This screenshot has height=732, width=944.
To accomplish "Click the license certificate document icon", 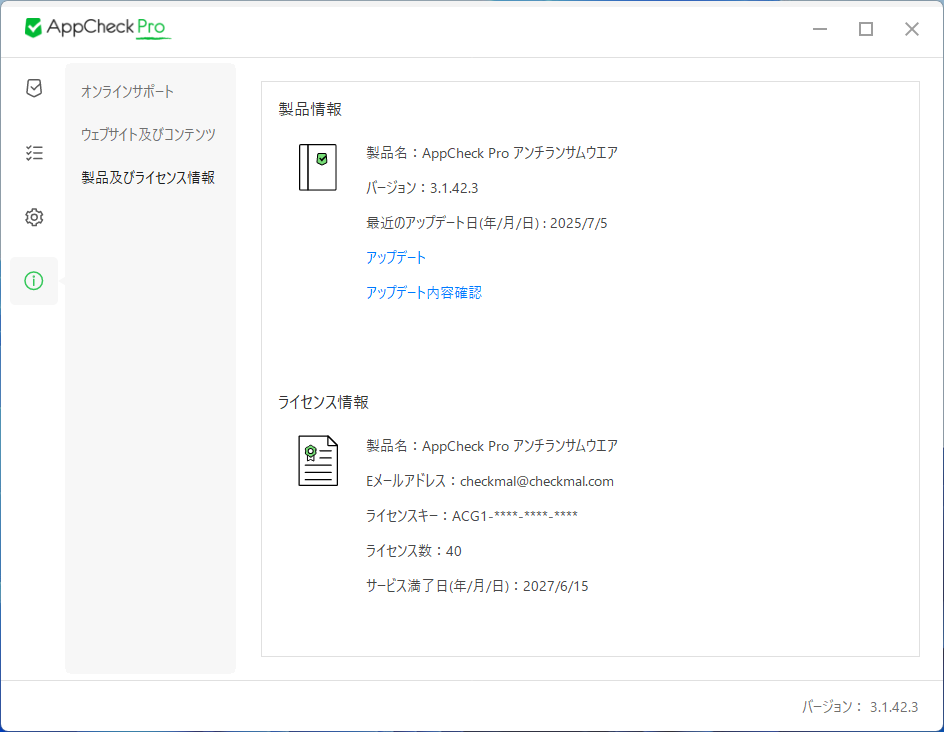I will 317,460.
